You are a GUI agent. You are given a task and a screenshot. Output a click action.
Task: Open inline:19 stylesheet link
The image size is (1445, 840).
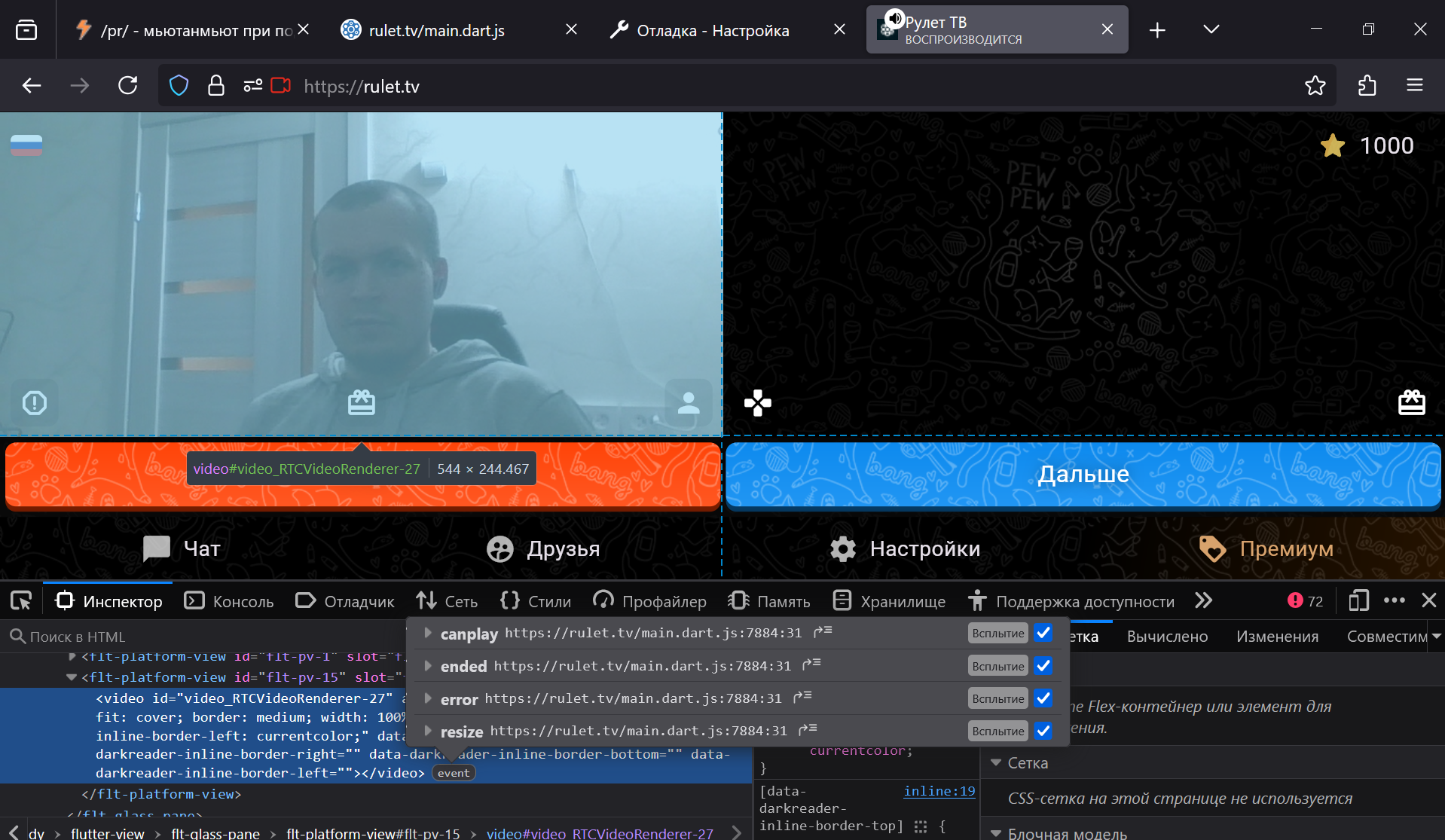pos(939,791)
